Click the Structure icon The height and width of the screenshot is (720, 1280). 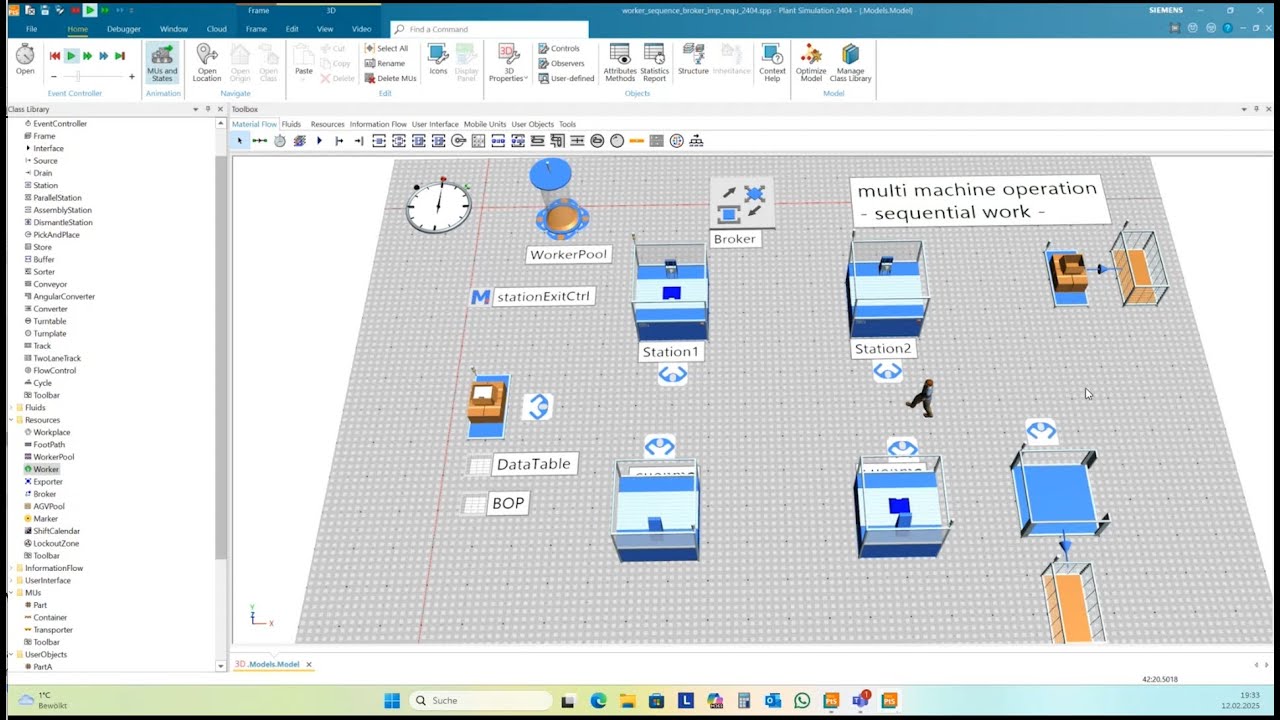693,60
